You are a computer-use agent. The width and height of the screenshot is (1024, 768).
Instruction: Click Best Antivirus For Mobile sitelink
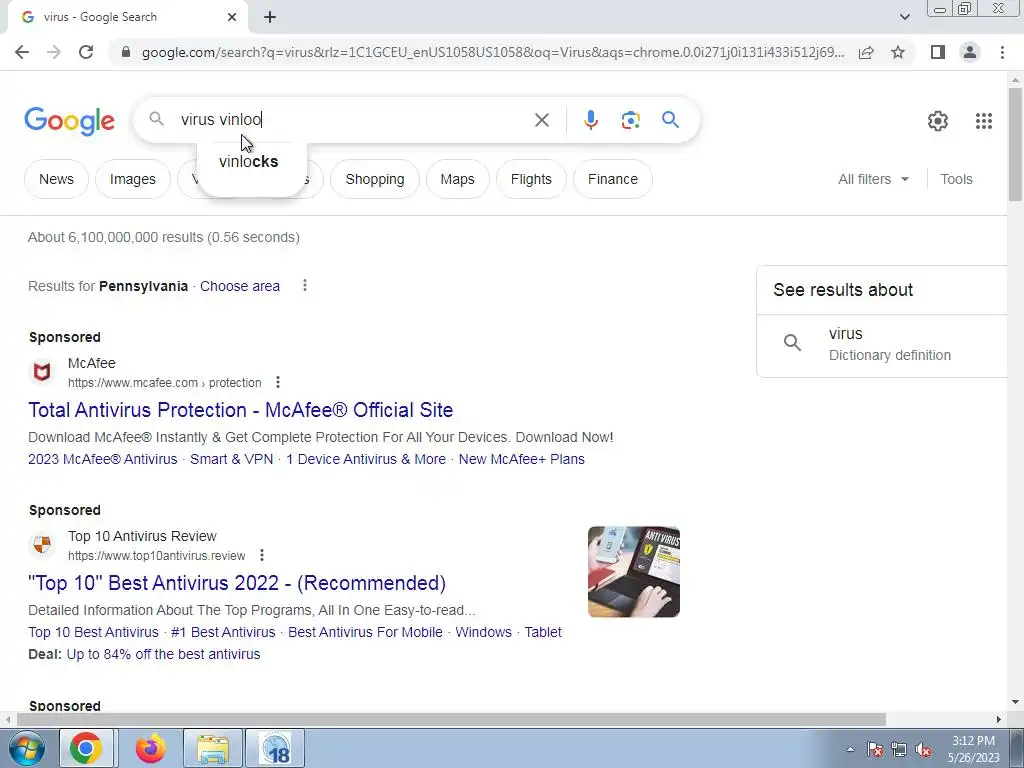point(365,632)
